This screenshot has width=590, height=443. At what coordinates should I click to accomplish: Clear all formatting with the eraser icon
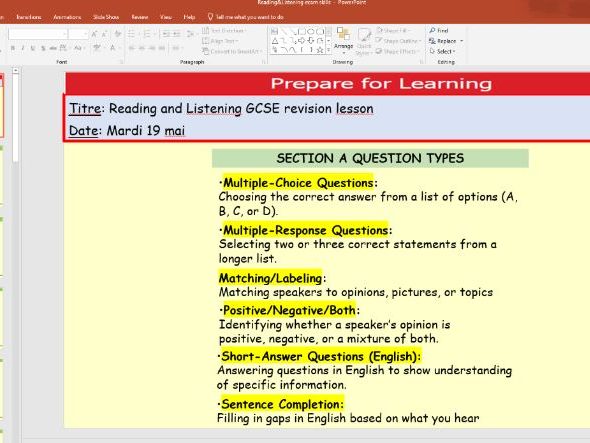117,34
